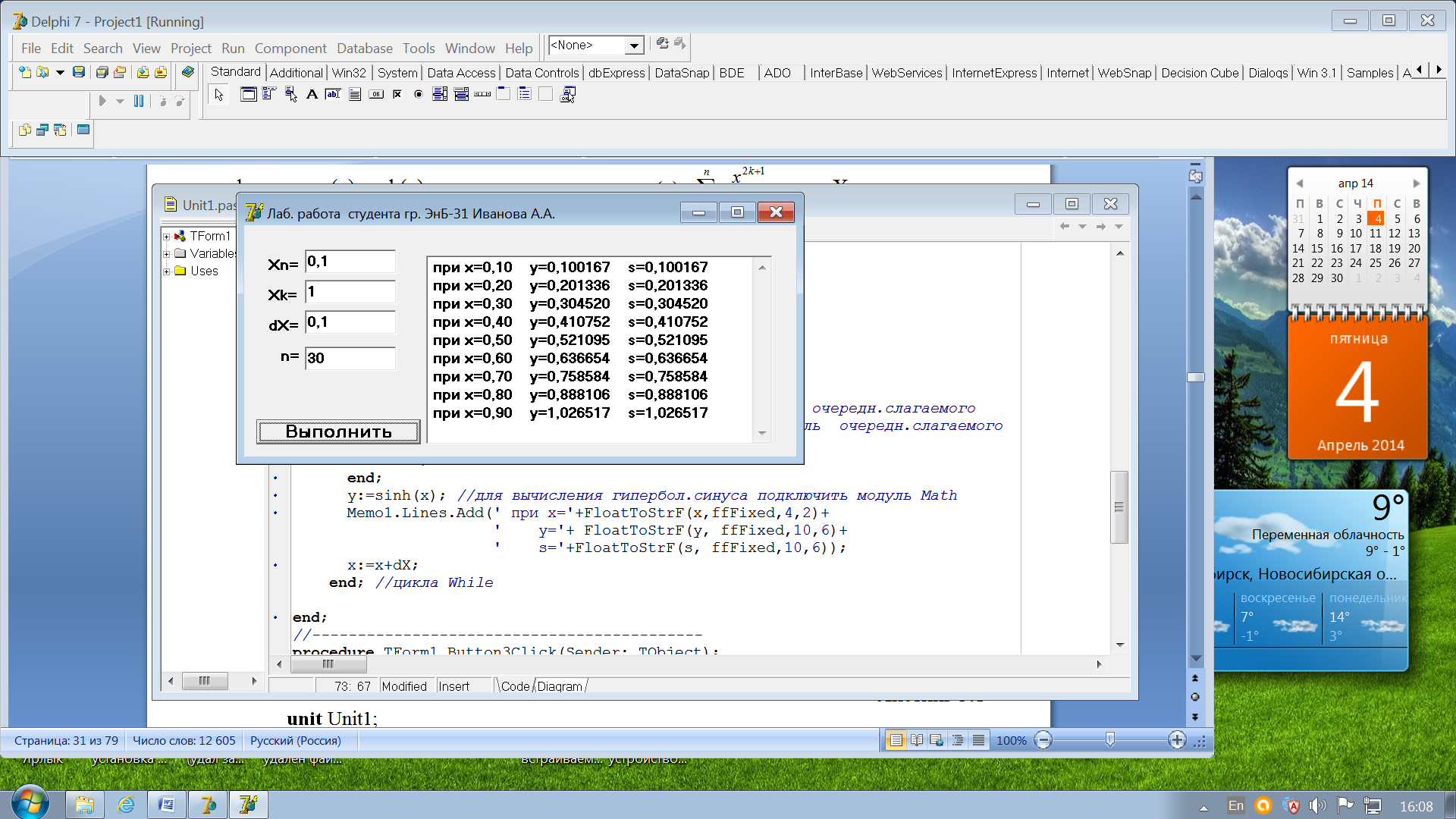Open code editor back-navigation dropdown arrow
This screenshot has width=1456, height=819.
click(x=1082, y=227)
